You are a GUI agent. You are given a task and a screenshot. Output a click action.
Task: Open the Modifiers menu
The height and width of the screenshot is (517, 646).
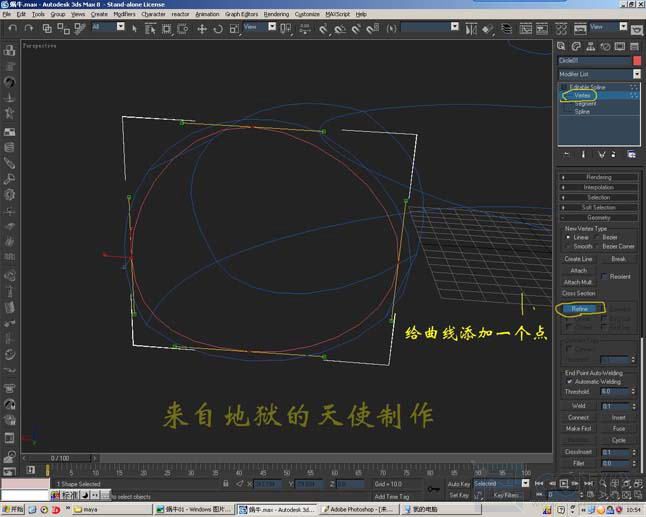point(124,14)
